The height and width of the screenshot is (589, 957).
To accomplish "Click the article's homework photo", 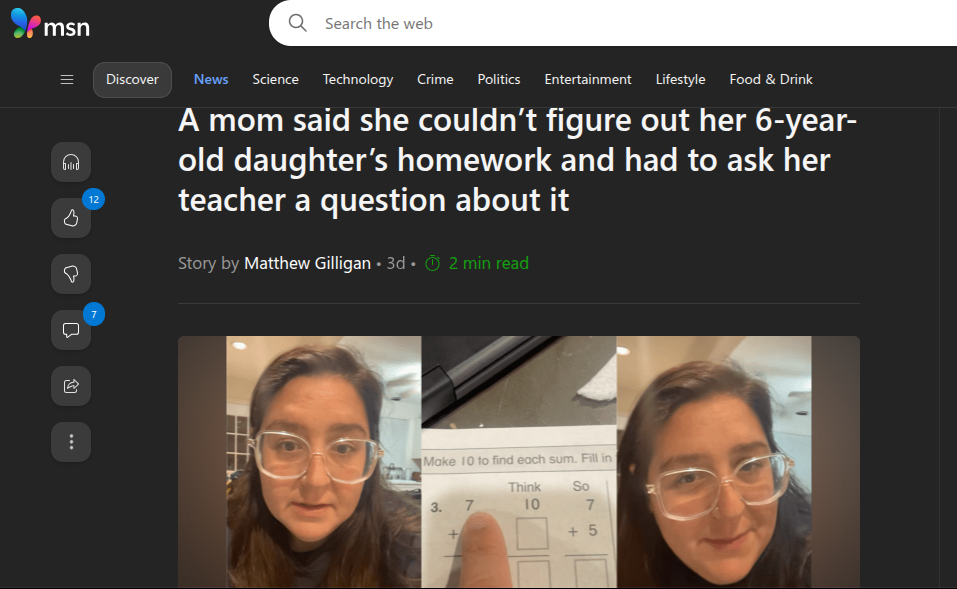I will 519,462.
